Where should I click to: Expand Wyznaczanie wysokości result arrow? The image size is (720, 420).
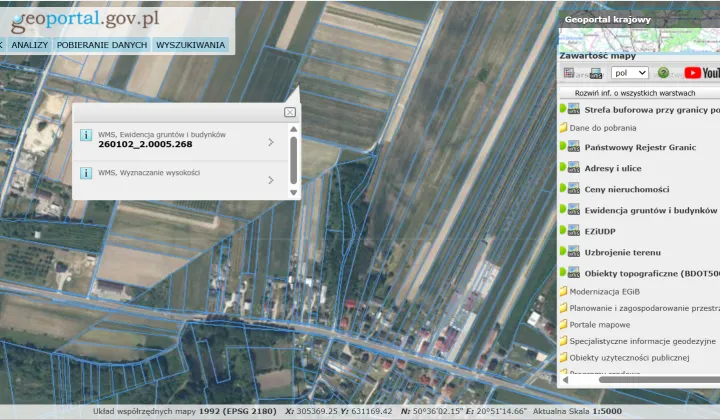[271, 180]
